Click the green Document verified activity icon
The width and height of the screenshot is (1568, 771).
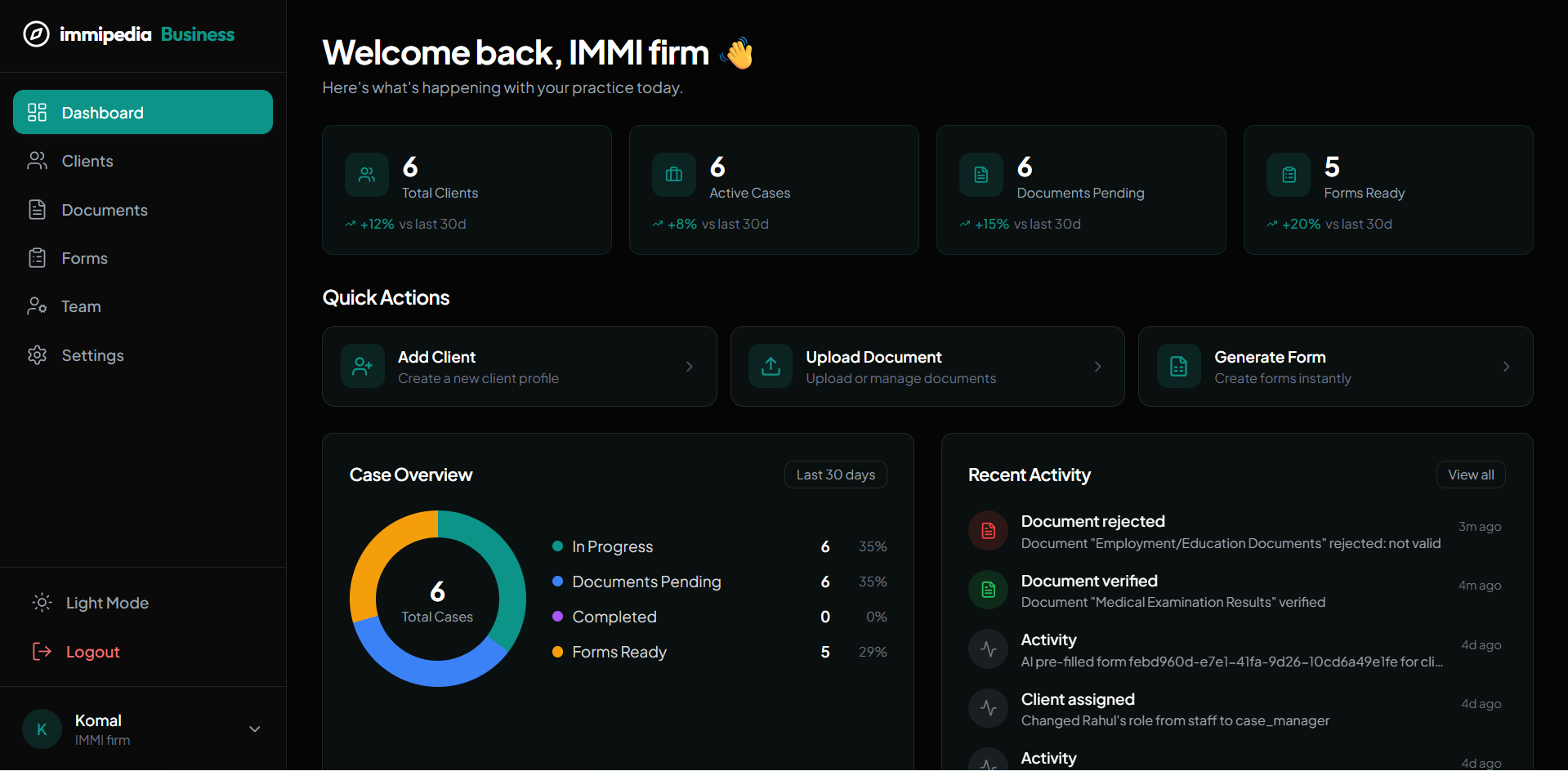click(989, 590)
